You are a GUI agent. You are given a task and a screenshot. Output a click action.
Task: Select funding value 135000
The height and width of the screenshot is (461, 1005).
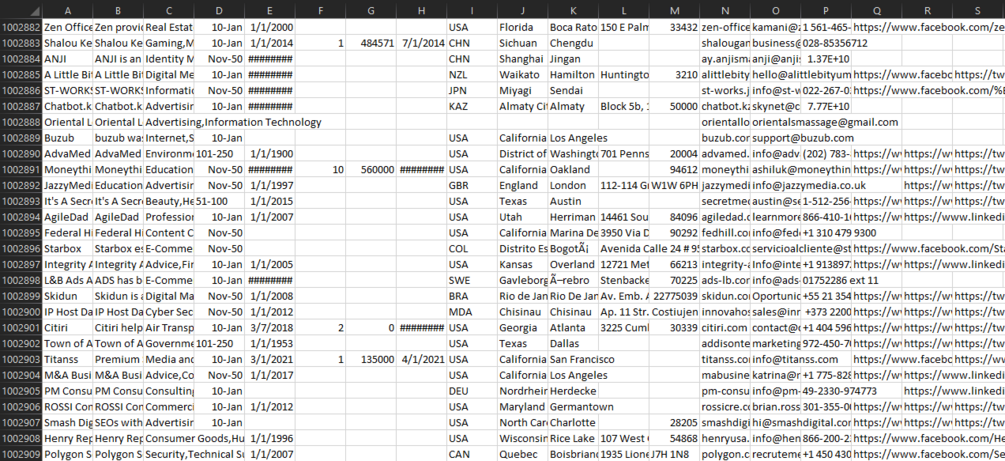pos(371,360)
